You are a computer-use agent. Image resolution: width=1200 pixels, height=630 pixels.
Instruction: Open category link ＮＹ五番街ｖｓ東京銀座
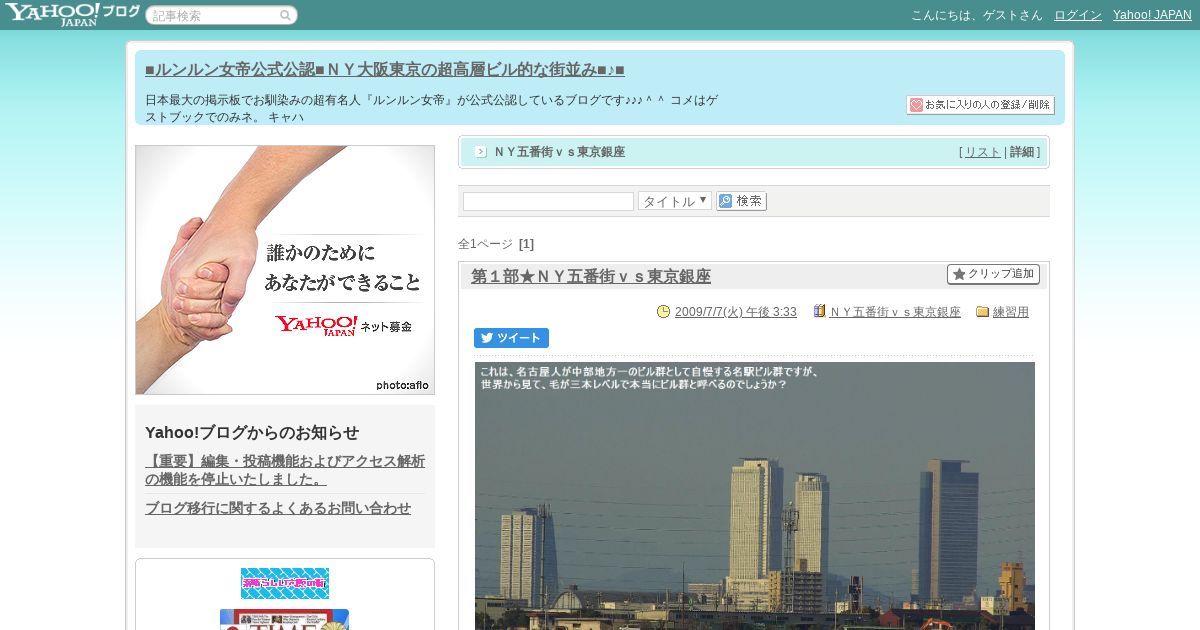(895, 312)
